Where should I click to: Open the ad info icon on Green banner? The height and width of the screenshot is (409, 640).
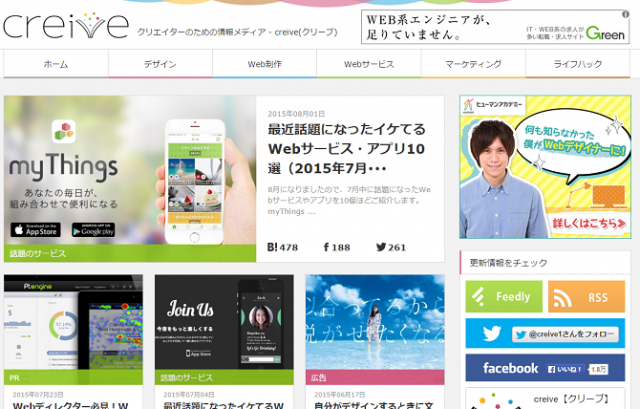point(625,14)
